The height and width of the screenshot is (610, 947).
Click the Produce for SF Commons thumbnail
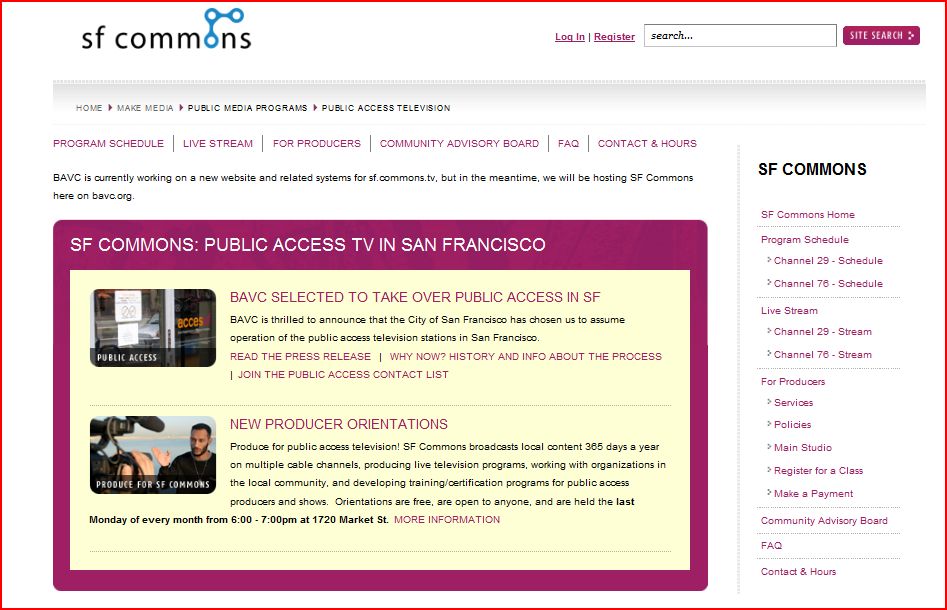click(153, 455)
